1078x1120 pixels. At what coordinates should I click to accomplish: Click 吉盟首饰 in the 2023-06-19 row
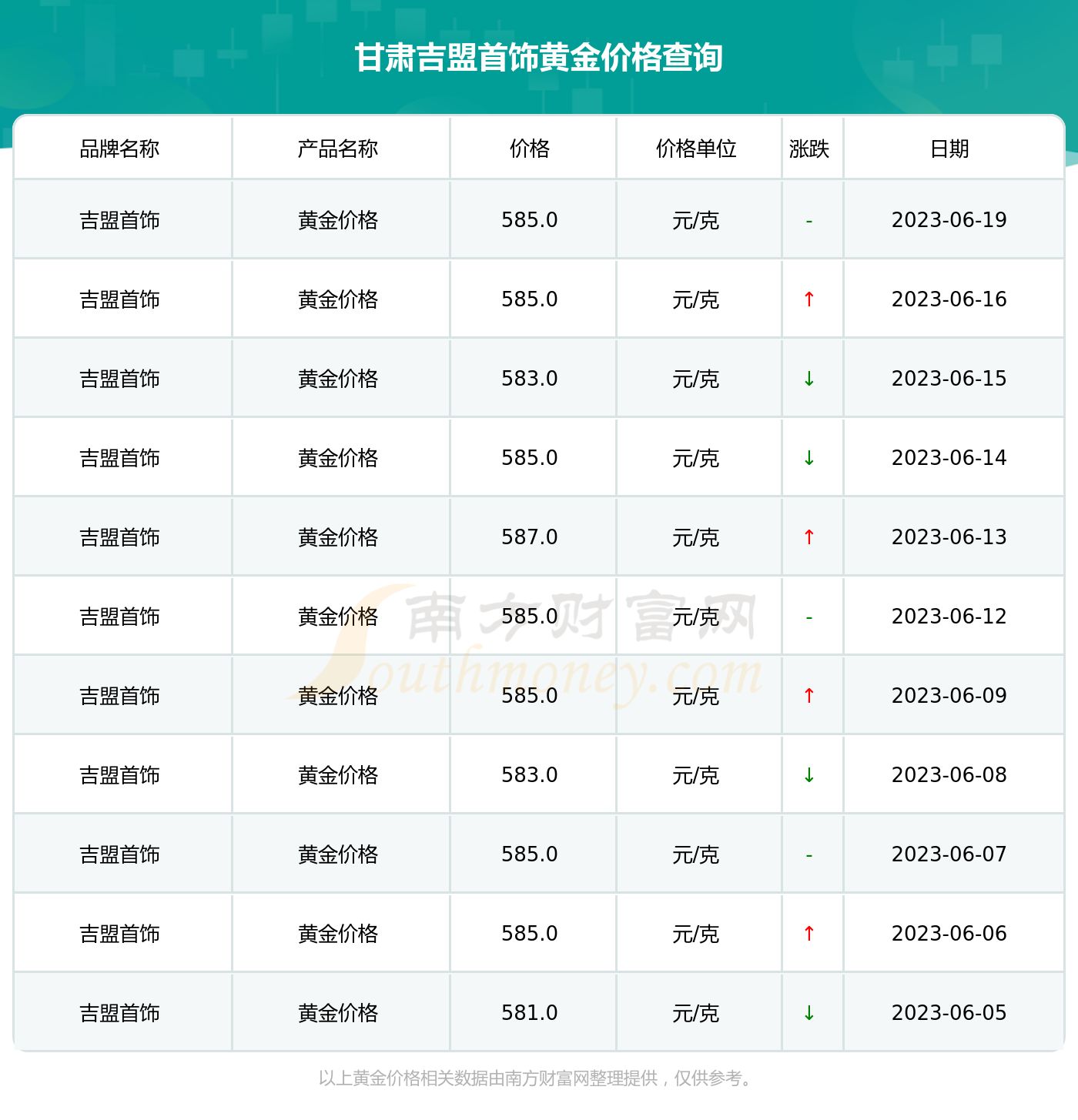coord(119,220)
